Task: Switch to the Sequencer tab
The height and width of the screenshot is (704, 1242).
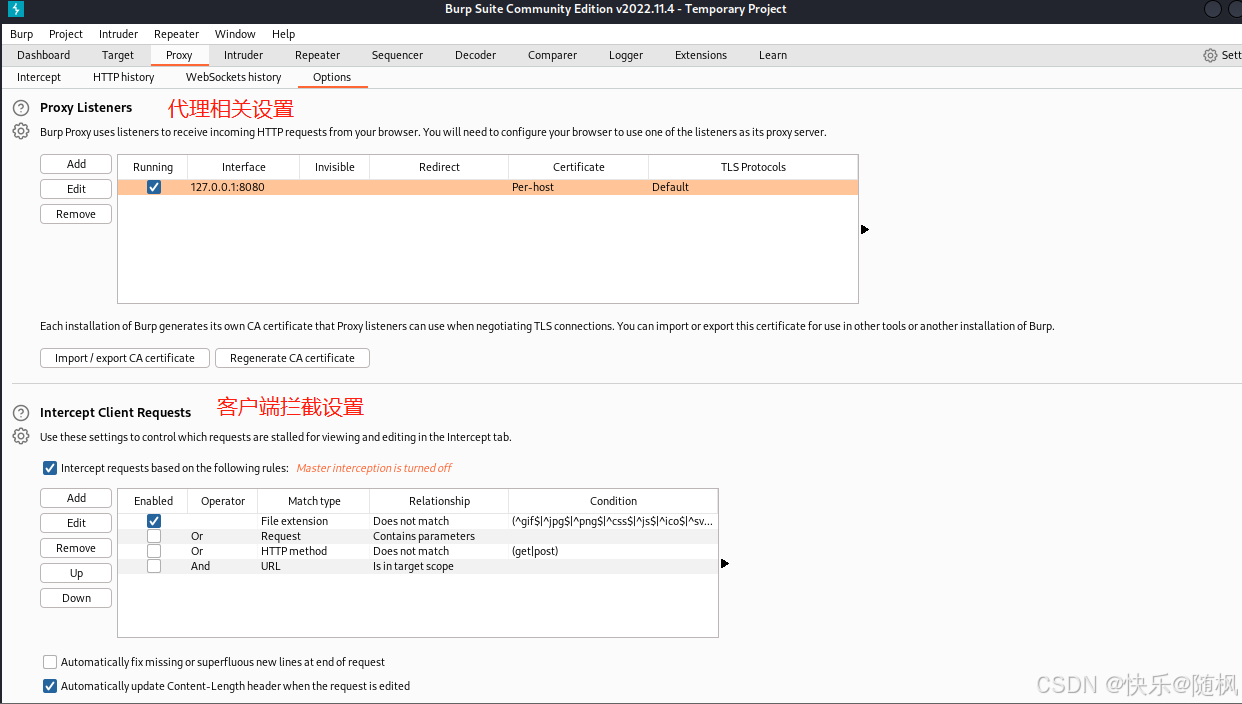Action: (397, 55)
